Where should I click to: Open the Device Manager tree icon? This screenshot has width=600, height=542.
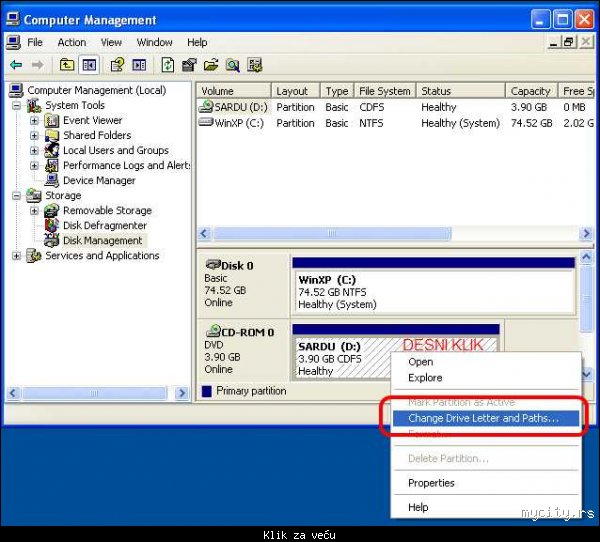(52, 181)
